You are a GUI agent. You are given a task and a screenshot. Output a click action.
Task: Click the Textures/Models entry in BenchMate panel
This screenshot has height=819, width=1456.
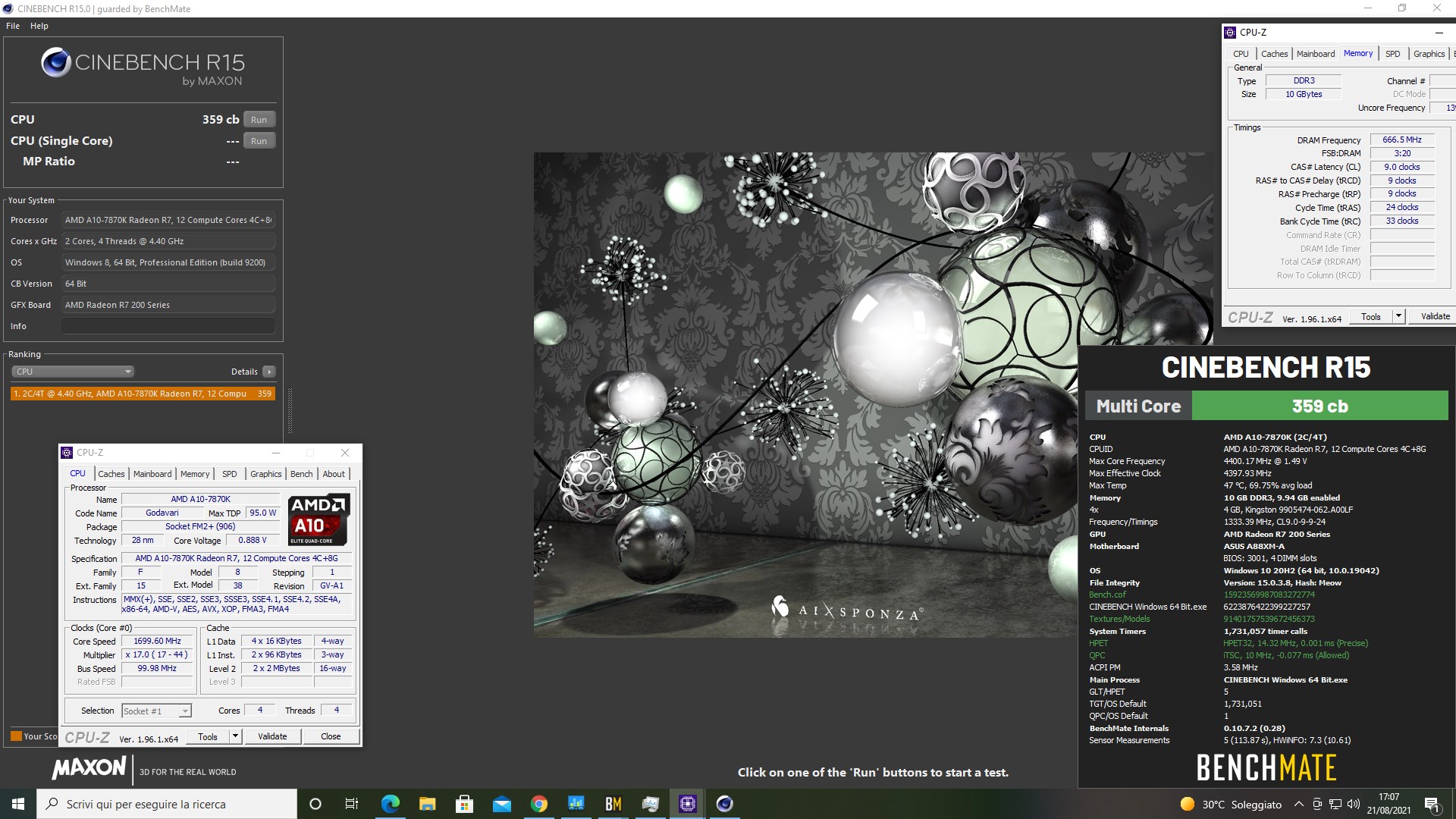coord(1119,619)
